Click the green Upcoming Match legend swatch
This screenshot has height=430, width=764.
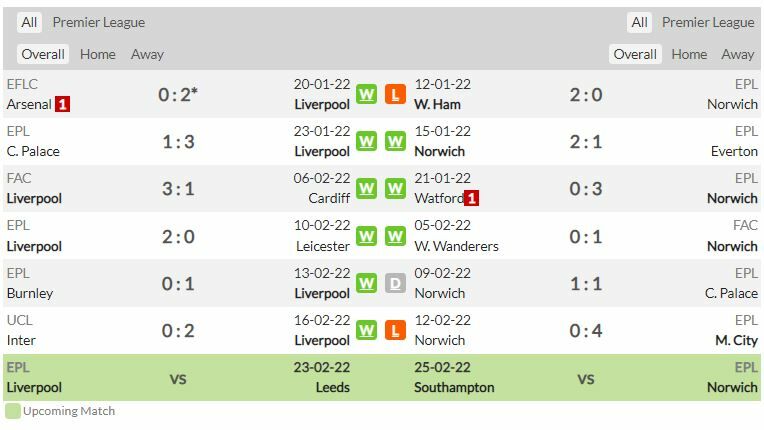coord(12,411)
